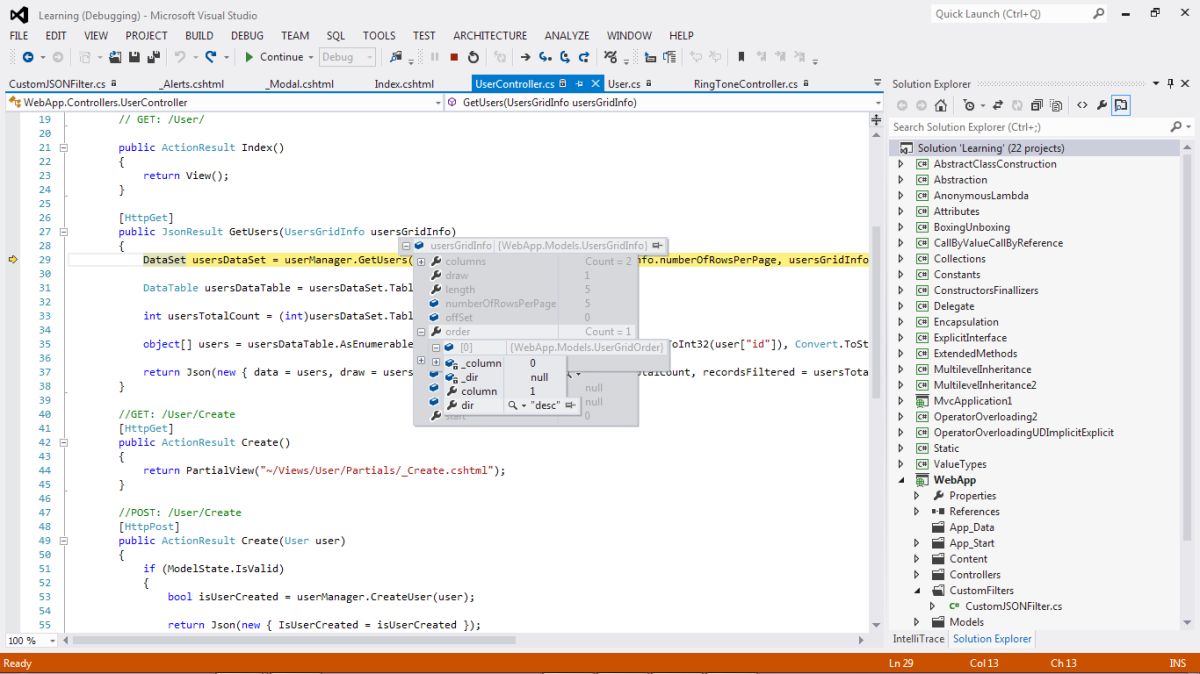Click the Step Over icon
The image size is (1200, 674).
pyautogui.click(x=565, y=58)
